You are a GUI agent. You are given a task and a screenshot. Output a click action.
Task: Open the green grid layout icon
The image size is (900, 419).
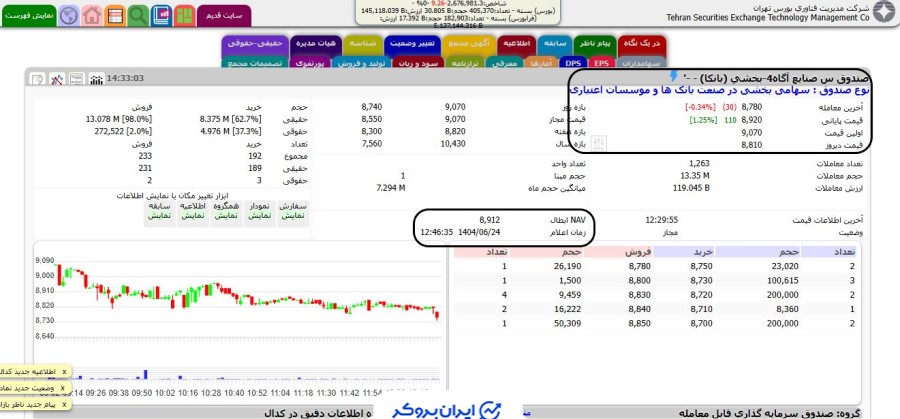pyautogui.click(x=184, y=15)
